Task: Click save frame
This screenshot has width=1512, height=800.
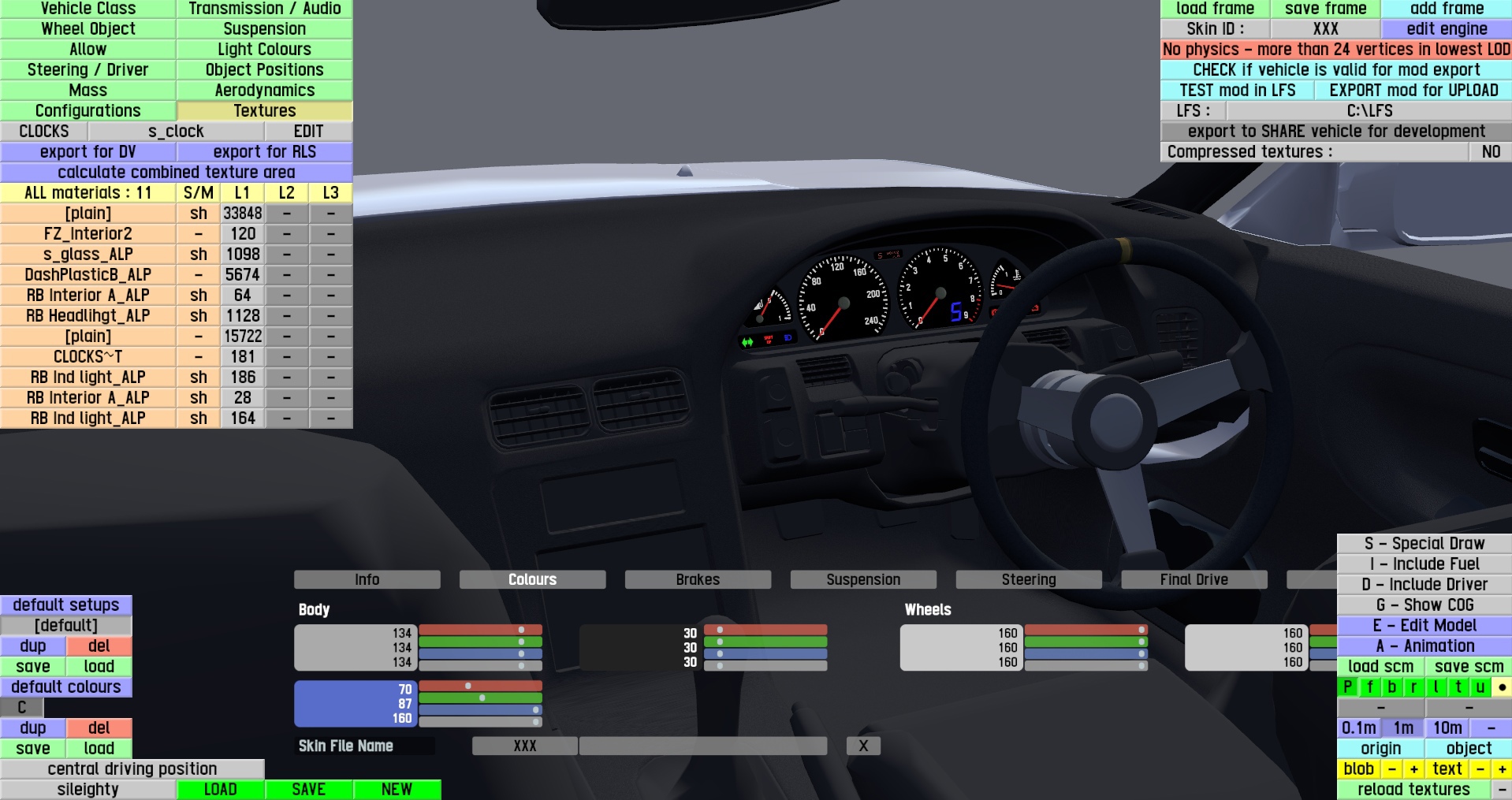Action: point(1325,9)
